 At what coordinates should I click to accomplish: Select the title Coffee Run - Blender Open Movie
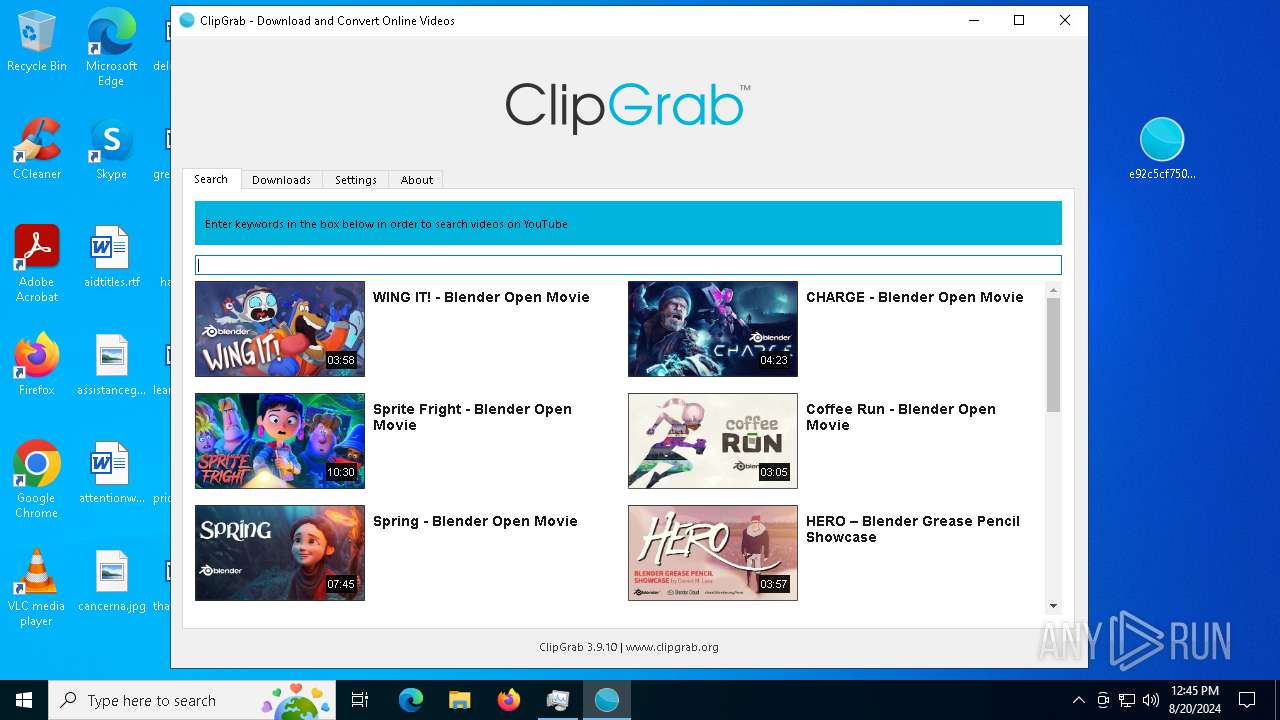(901, 417)
